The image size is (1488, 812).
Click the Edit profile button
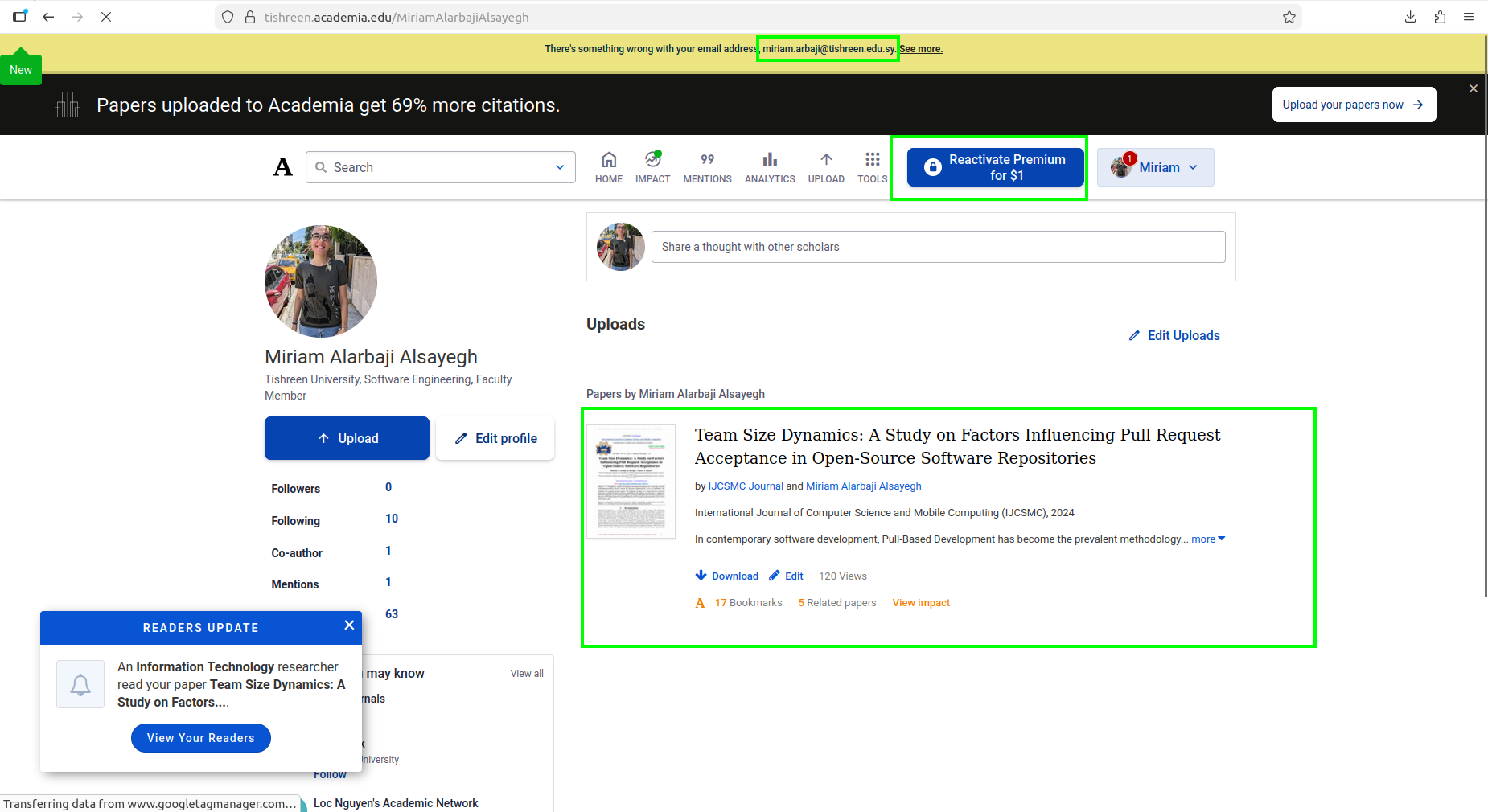pos(495,438)
